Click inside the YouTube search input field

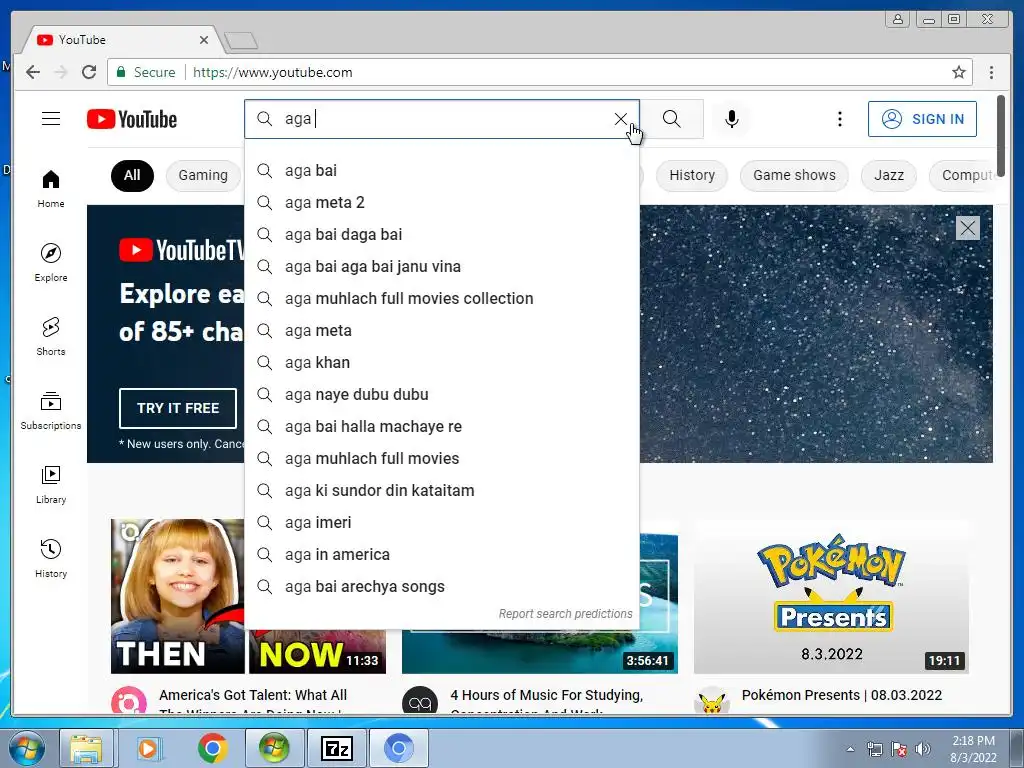coord(444,119)
